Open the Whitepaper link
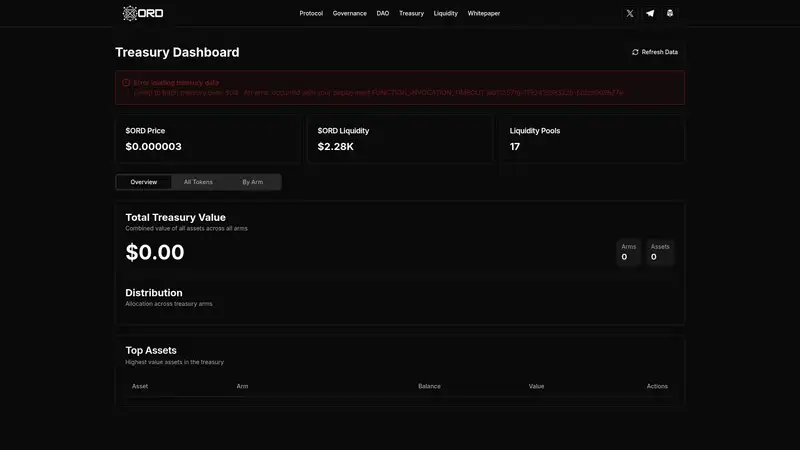Image resolution: width=800 pixels, height=450 pixels. pos(484,13)
